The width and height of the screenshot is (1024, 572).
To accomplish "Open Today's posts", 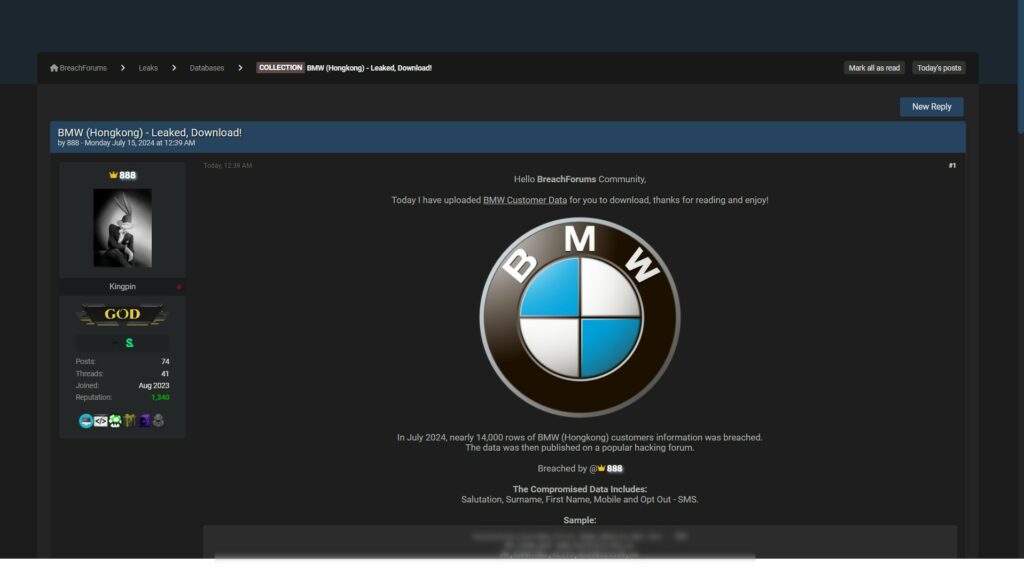I will click(x=939, y=68).
